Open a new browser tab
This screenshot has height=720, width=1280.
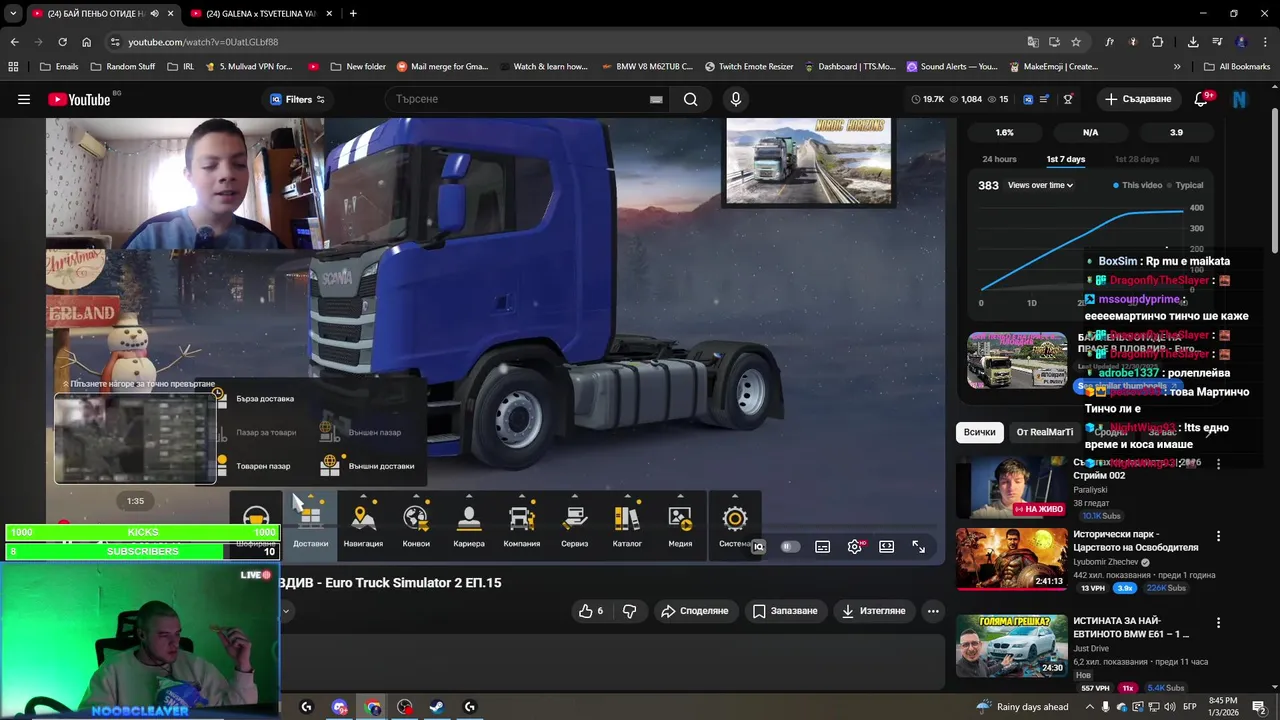tap(353, 14)
